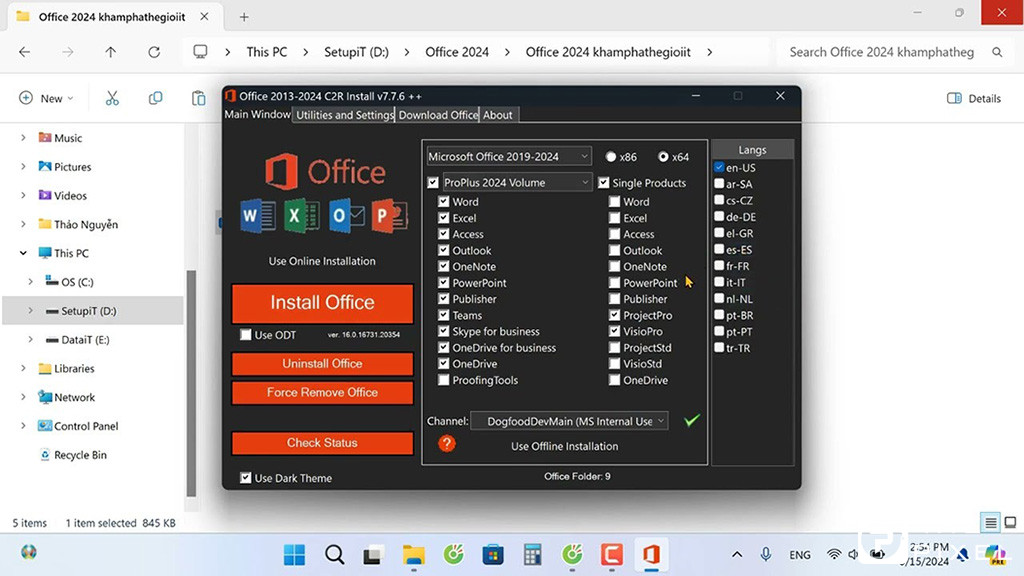
Task: Refresh the File Explorer folder view
Action: [153, 52]
